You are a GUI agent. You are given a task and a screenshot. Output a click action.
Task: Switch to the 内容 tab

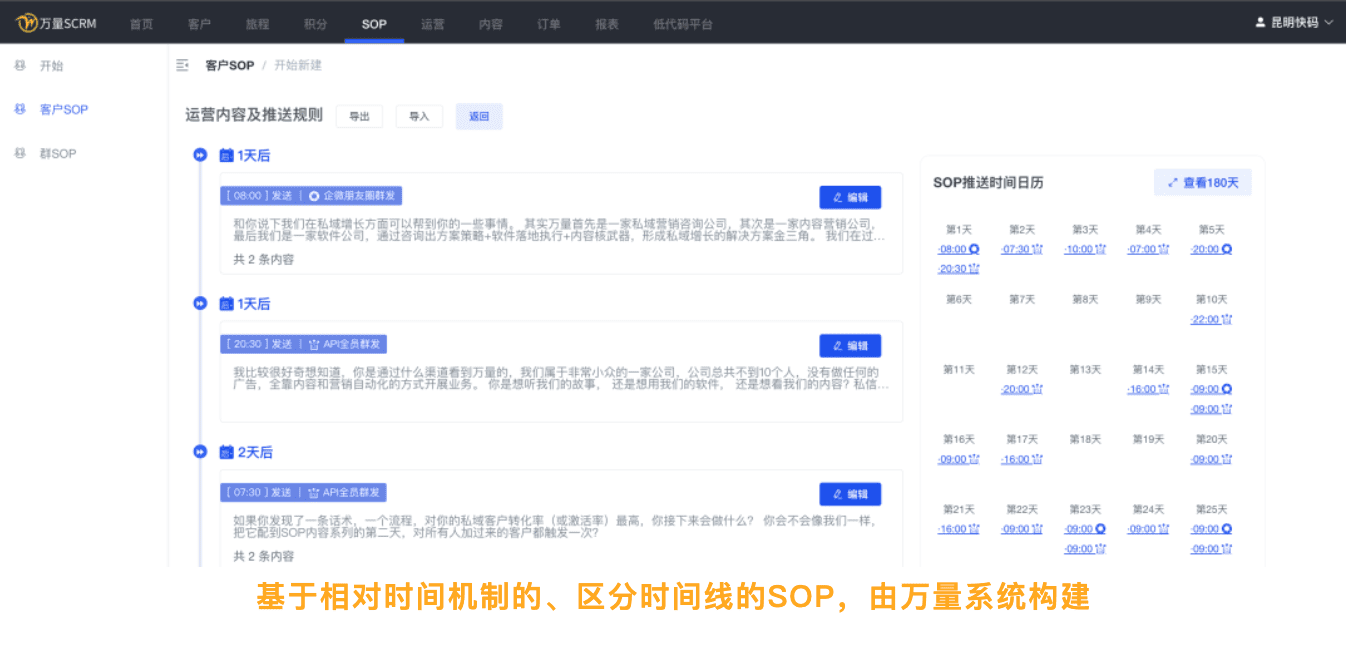491,24
